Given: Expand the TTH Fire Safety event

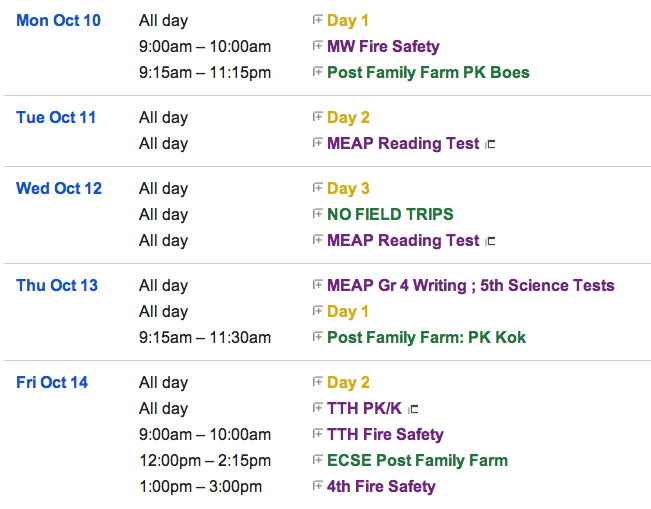Looking at the screenshot, I should click(x=317, y=433).
